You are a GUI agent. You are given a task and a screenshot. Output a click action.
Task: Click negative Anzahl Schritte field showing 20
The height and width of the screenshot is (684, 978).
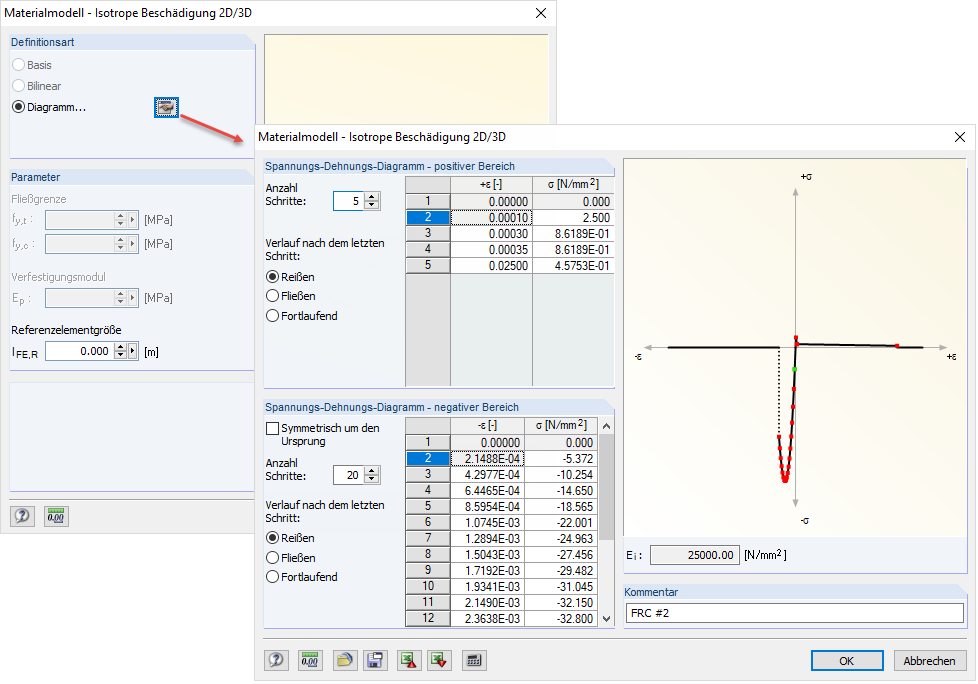click(x=349, y=475)
